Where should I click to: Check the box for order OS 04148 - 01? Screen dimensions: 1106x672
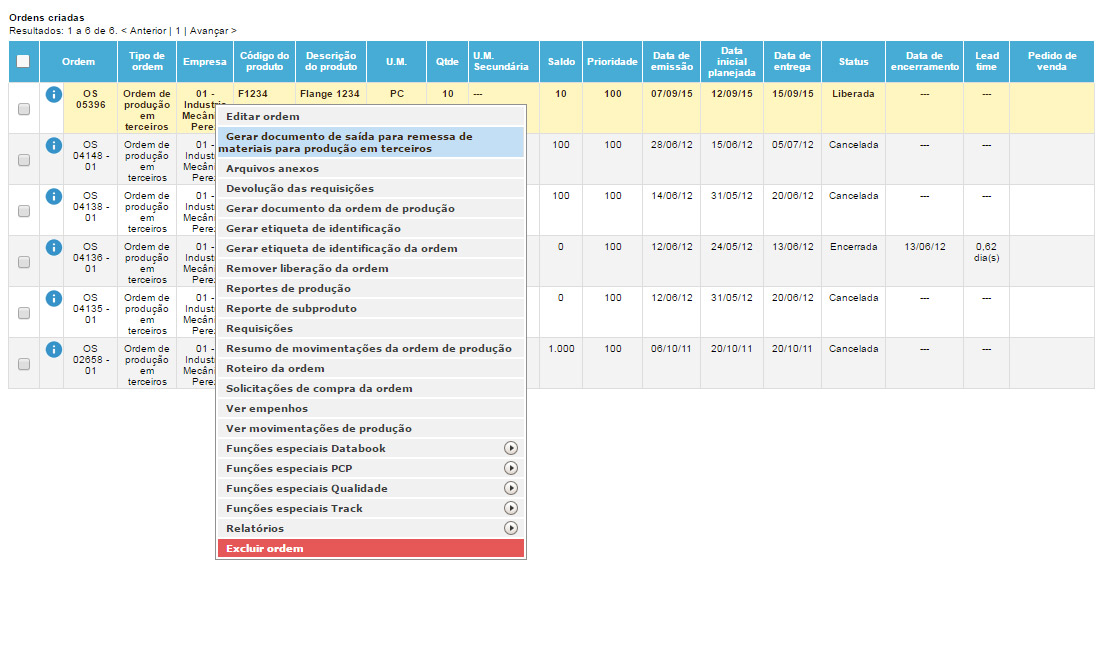[x=24, y=160]
